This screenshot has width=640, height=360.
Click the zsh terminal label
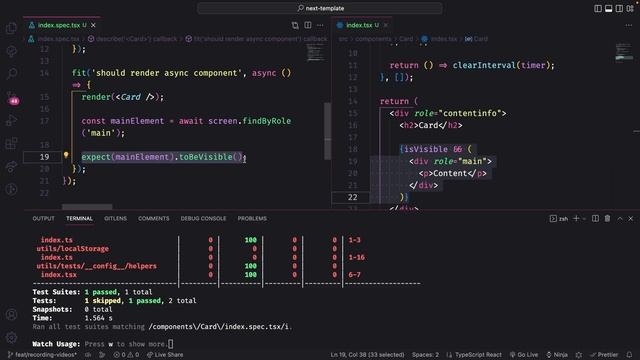(559, 219)
